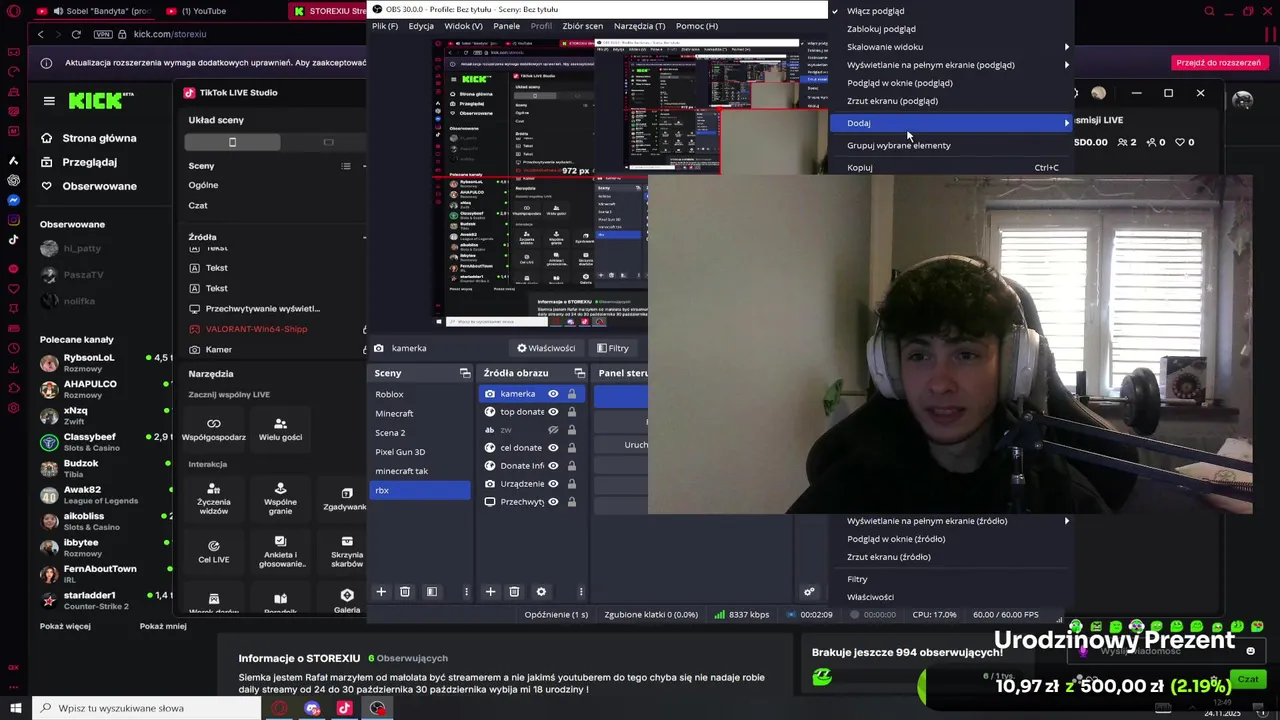1280x720 pixels.
Task: Click the add source plus icon in Źródła obrazu
Action: 490,592
